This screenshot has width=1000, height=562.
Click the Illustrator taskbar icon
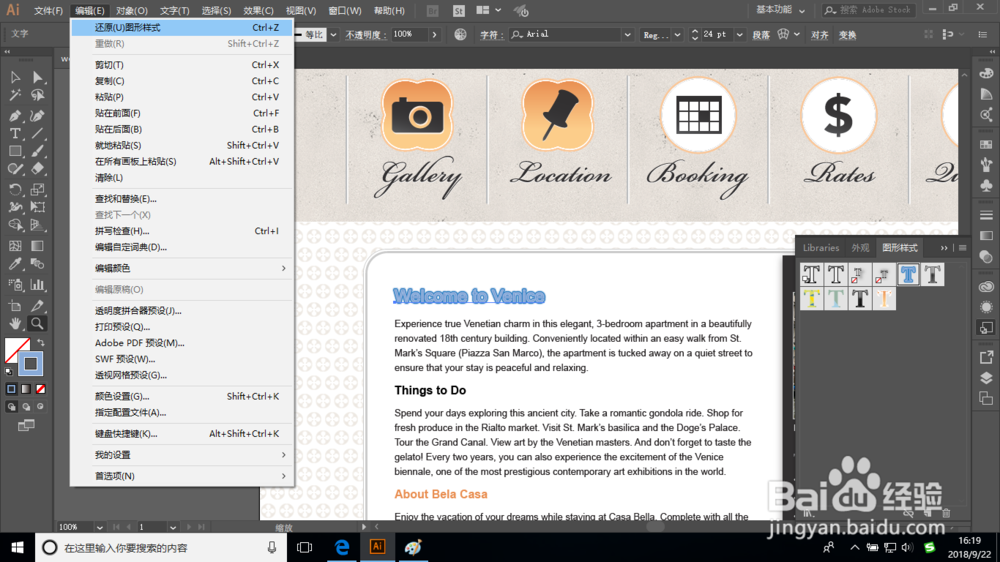378,547
